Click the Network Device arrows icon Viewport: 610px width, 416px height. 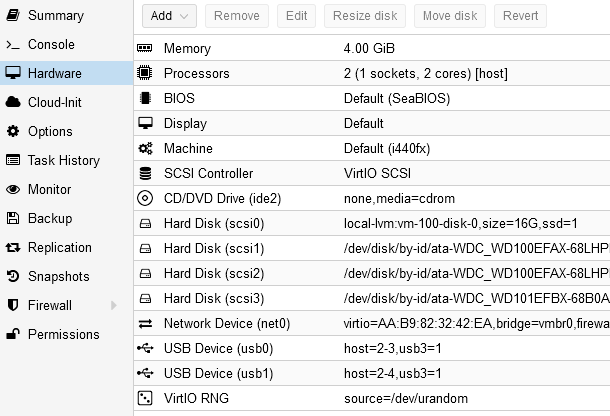point(145,323)
